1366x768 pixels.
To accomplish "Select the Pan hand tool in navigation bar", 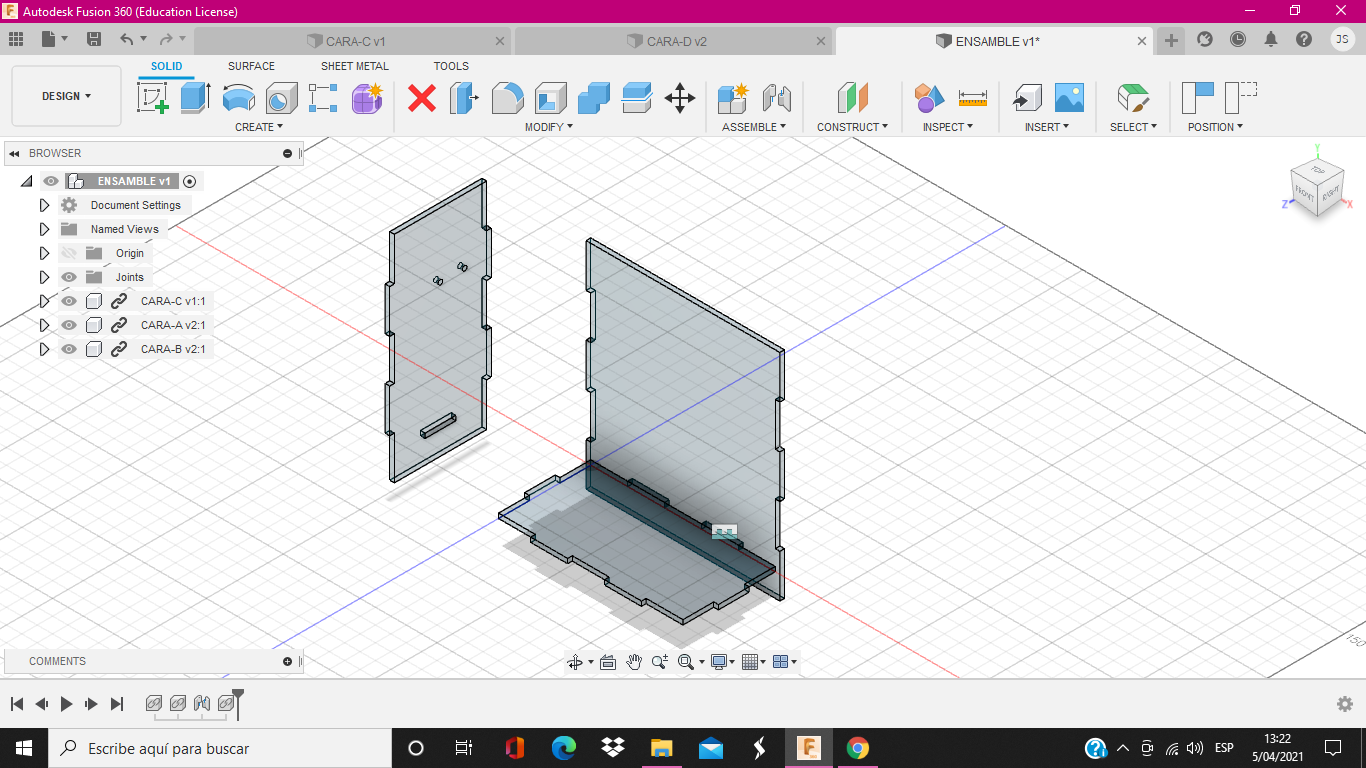I will (x=634, y=662).
